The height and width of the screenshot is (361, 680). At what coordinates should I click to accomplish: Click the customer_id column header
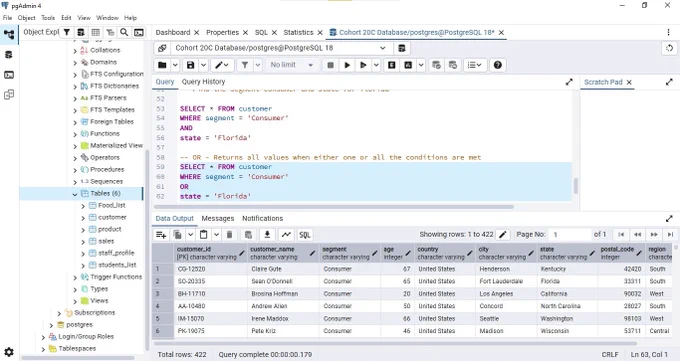click(x=210, y=253)
